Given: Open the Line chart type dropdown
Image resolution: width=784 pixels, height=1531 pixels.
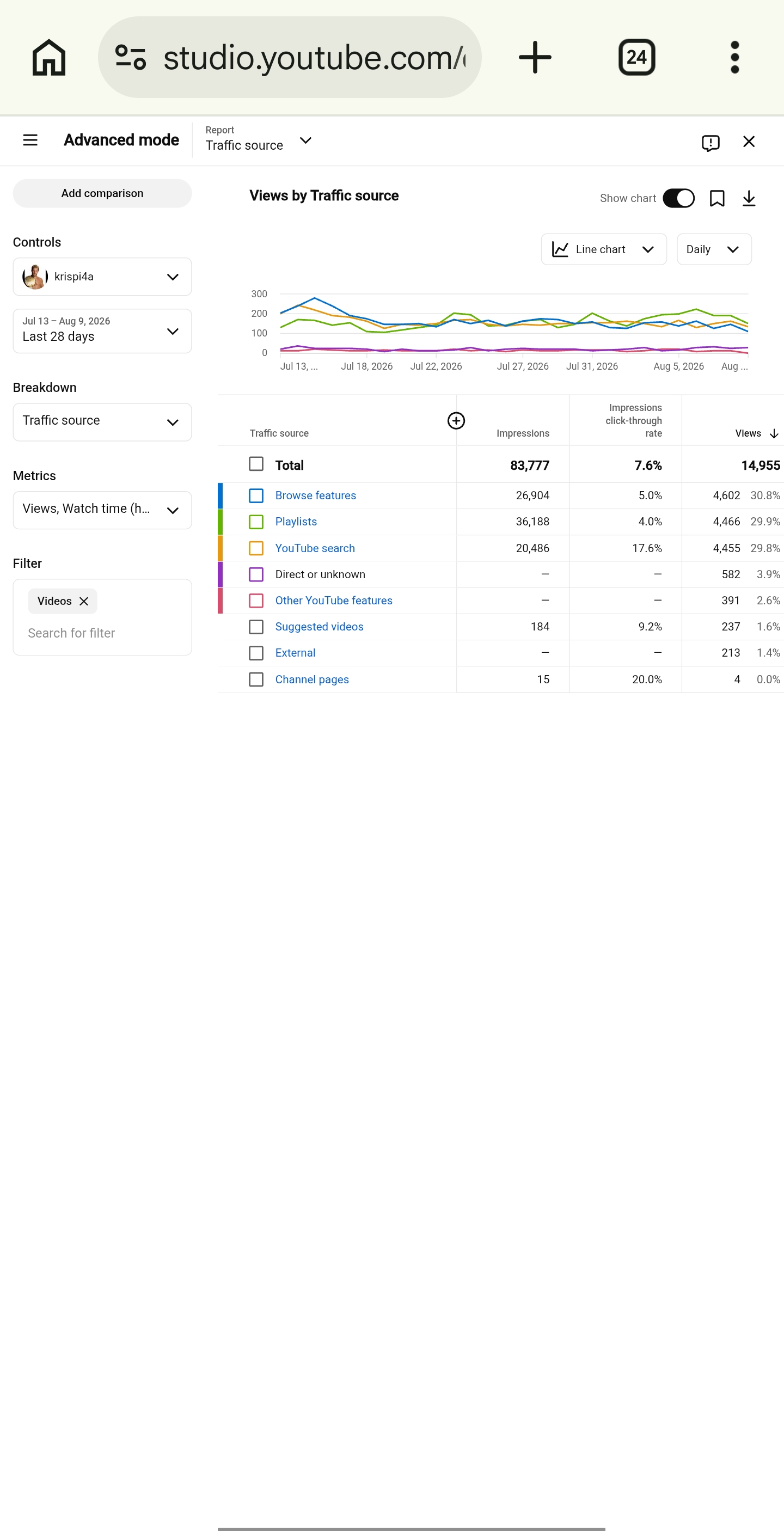Looking at the screenshot, I should pyautogui.click(x=603, y=249).
